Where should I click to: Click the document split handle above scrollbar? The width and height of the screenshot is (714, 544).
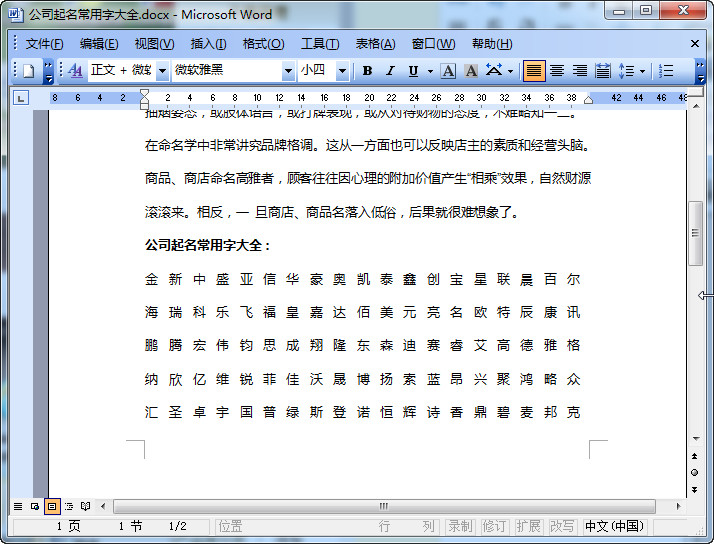coord(696,92)
